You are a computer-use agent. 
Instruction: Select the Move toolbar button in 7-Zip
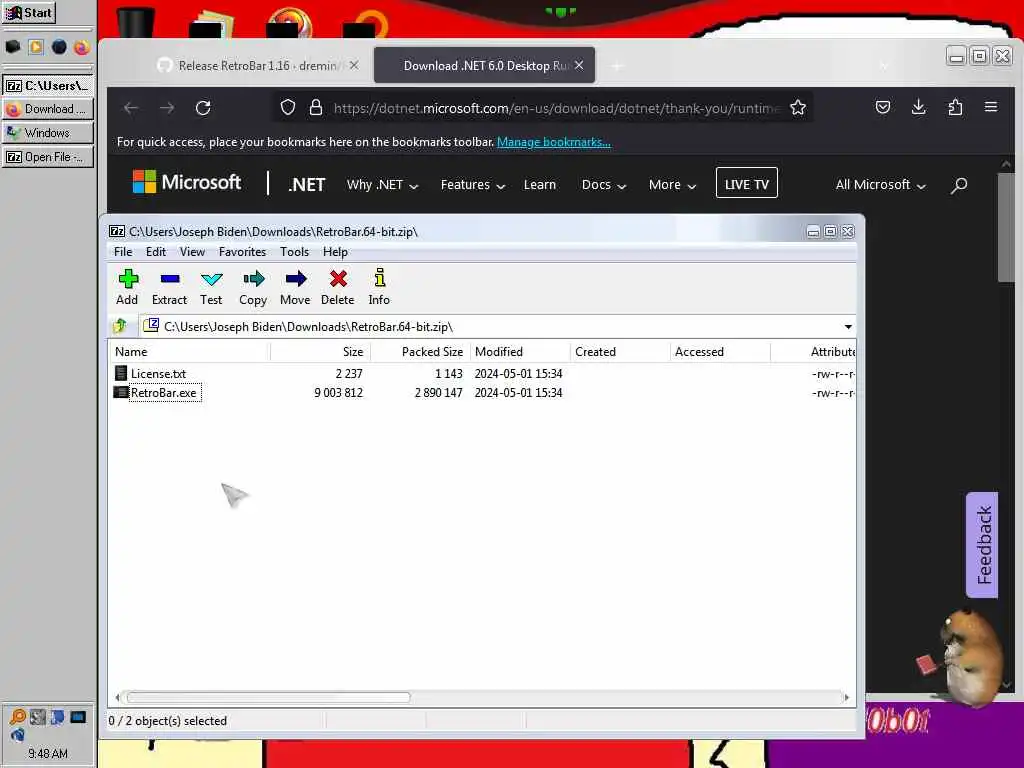coord(295,287)
